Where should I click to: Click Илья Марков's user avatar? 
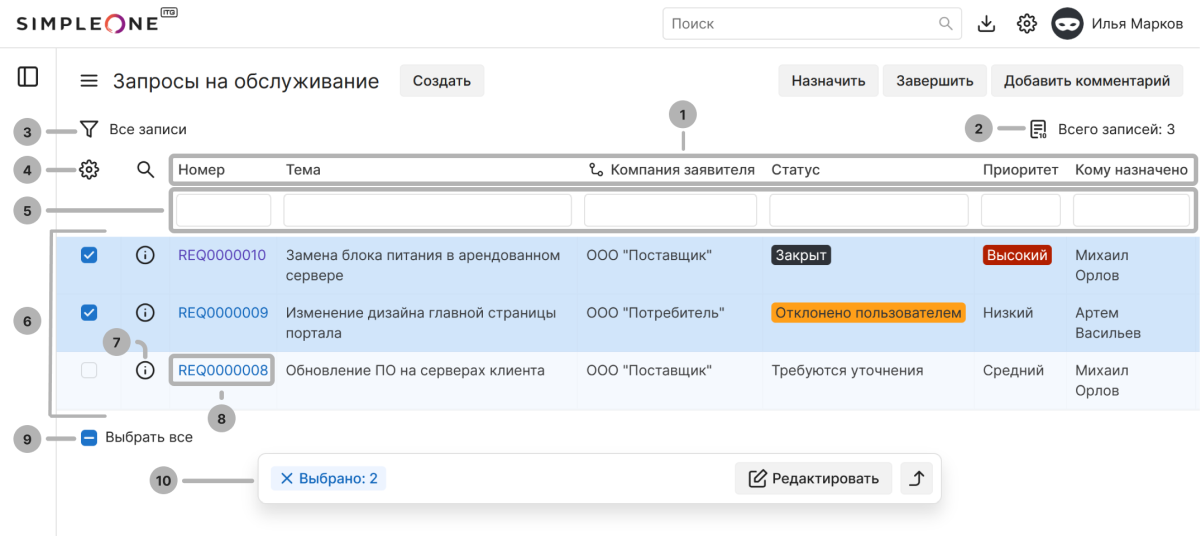click(x=1067, y=23)
